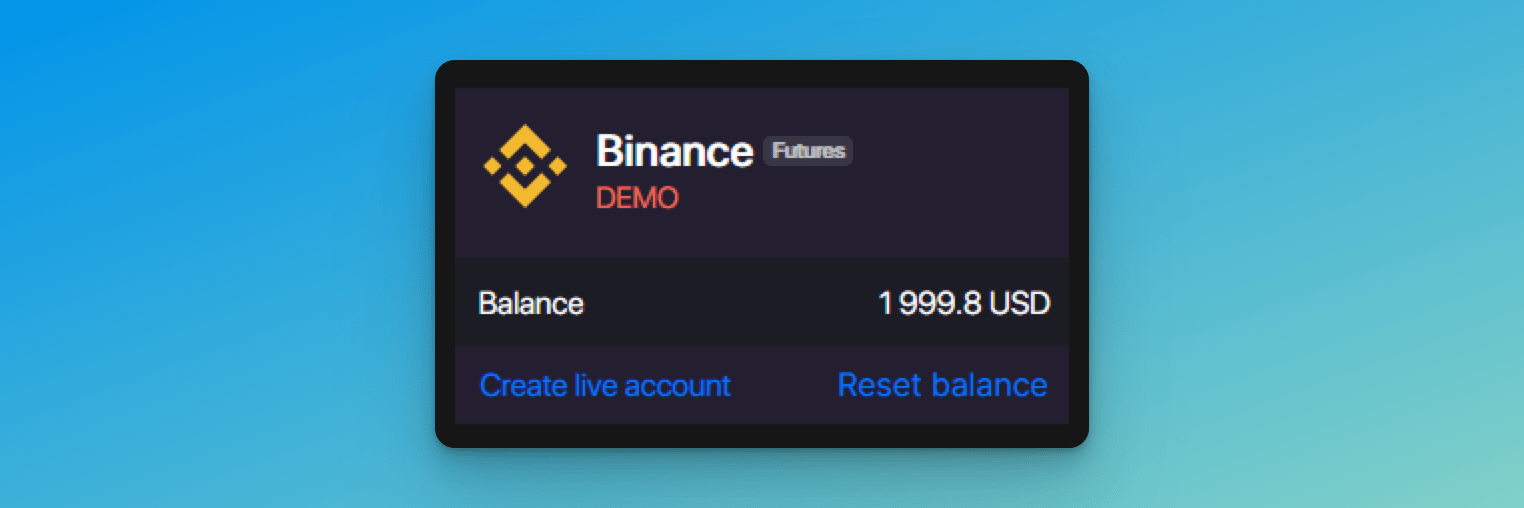Click the account card header area
This screenshot has width=1524, height=508.
click(x=762, y=173)
